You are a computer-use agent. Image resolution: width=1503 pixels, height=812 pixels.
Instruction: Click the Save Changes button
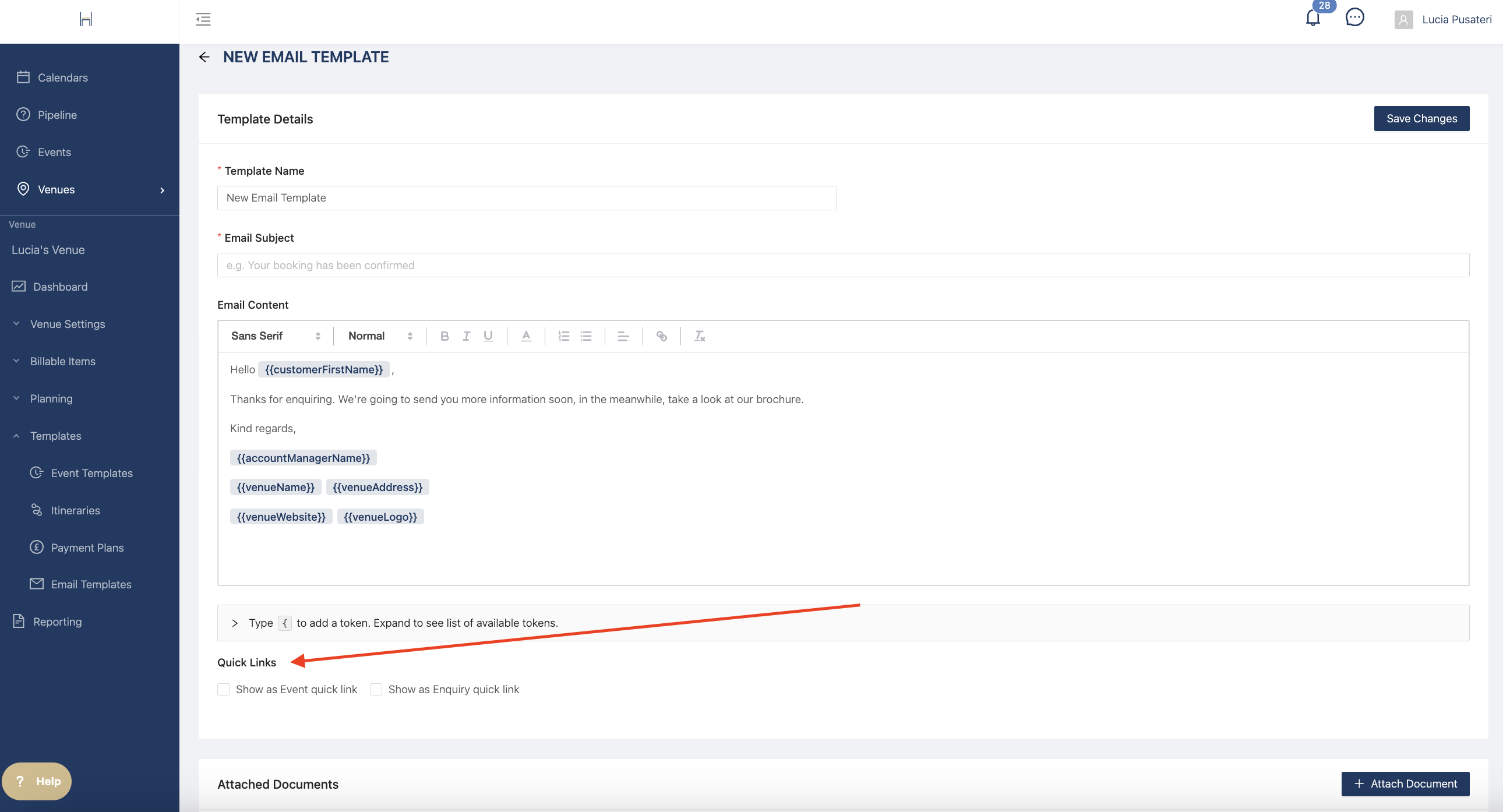pos(1421,118)
